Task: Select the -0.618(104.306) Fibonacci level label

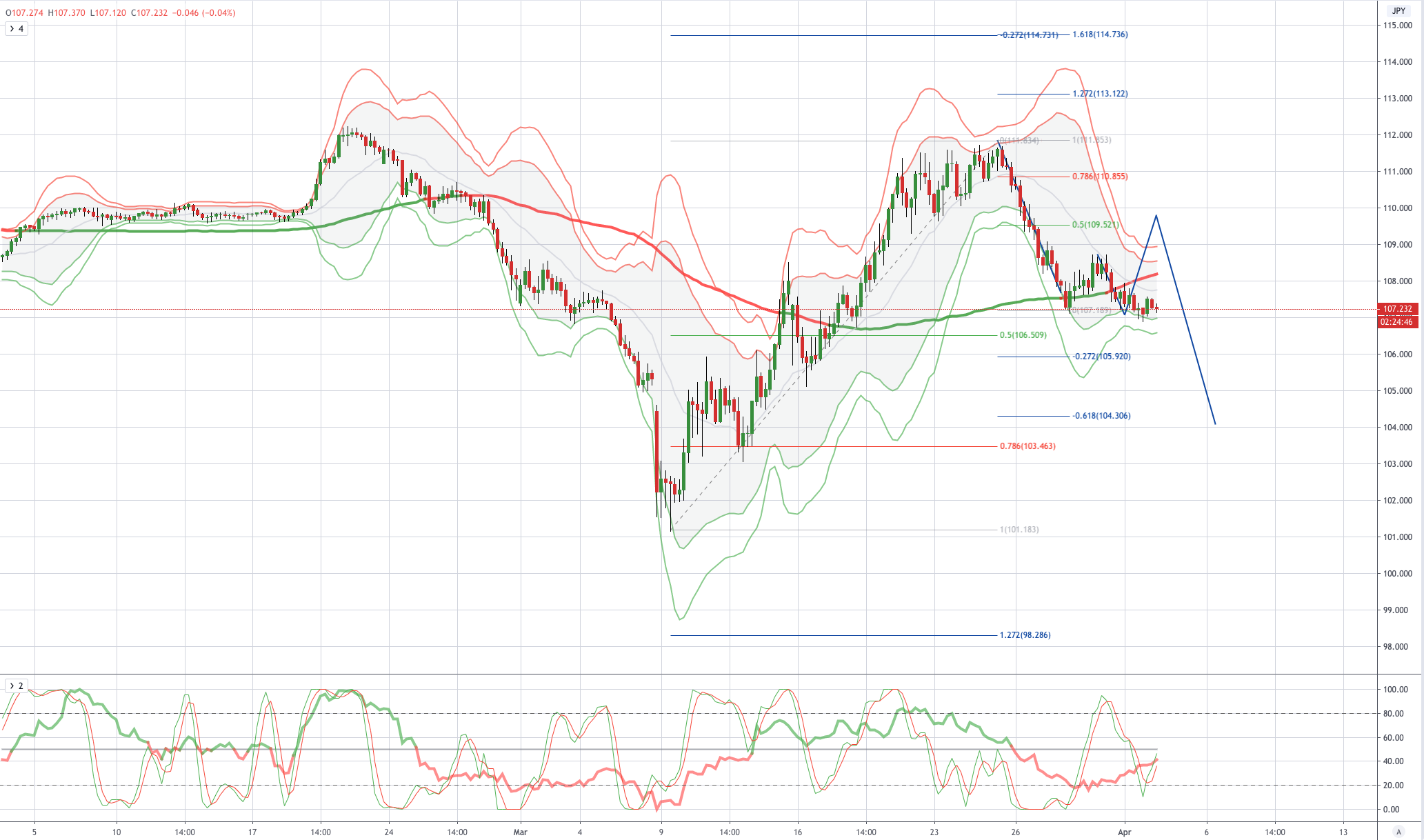Action: [x=1101, y=416]
